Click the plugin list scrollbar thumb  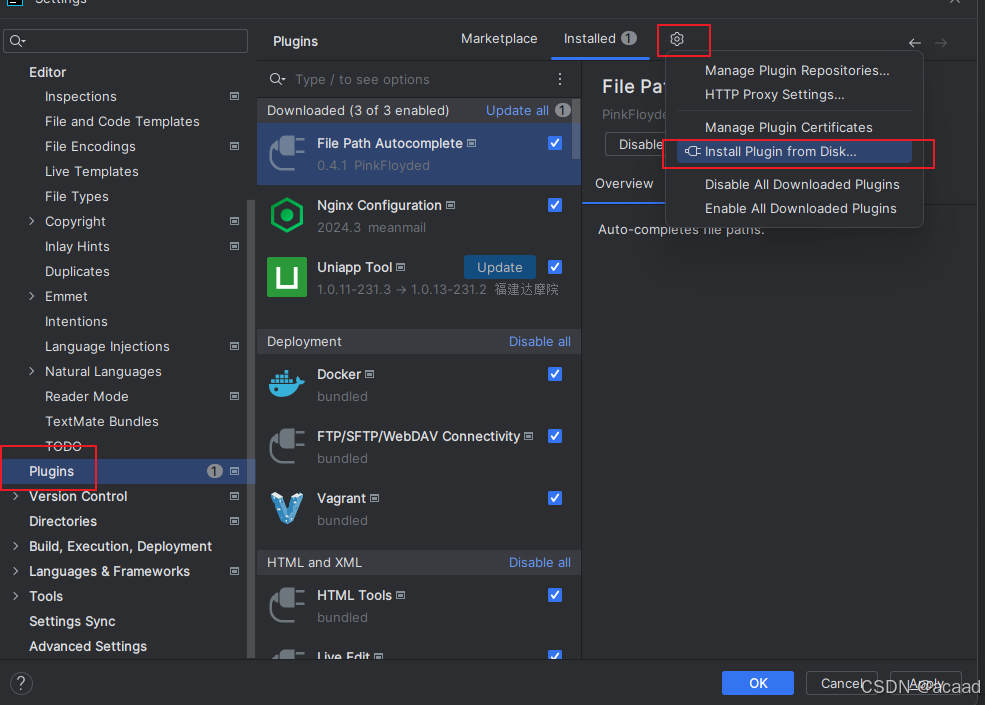pos(576,129)
